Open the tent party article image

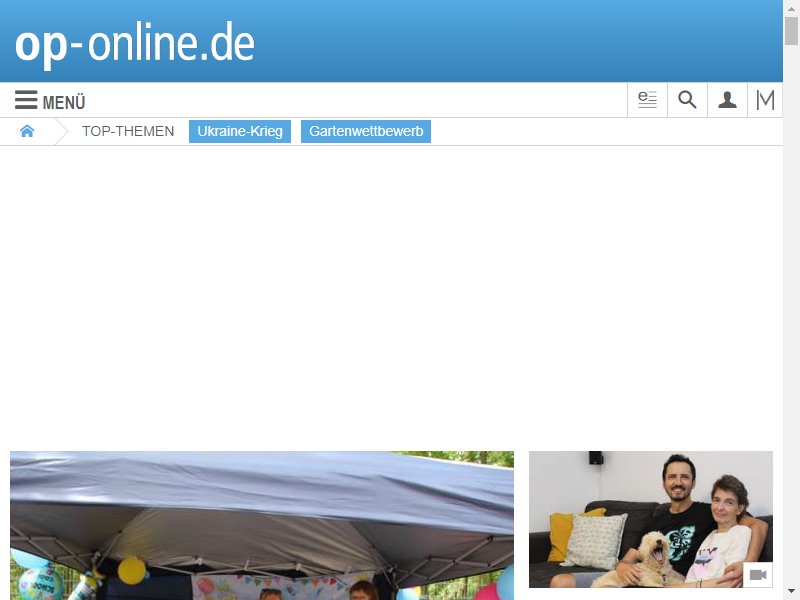(262, 526)
